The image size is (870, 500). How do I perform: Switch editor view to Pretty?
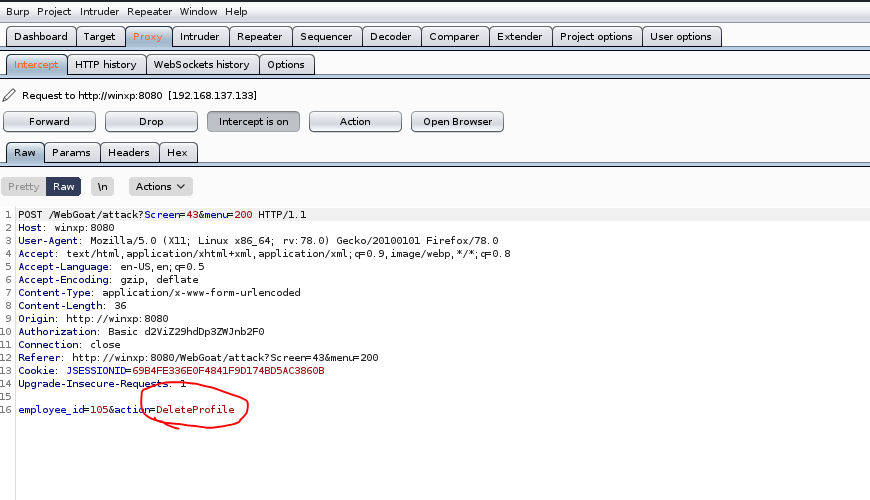click(x=23, y=186)
